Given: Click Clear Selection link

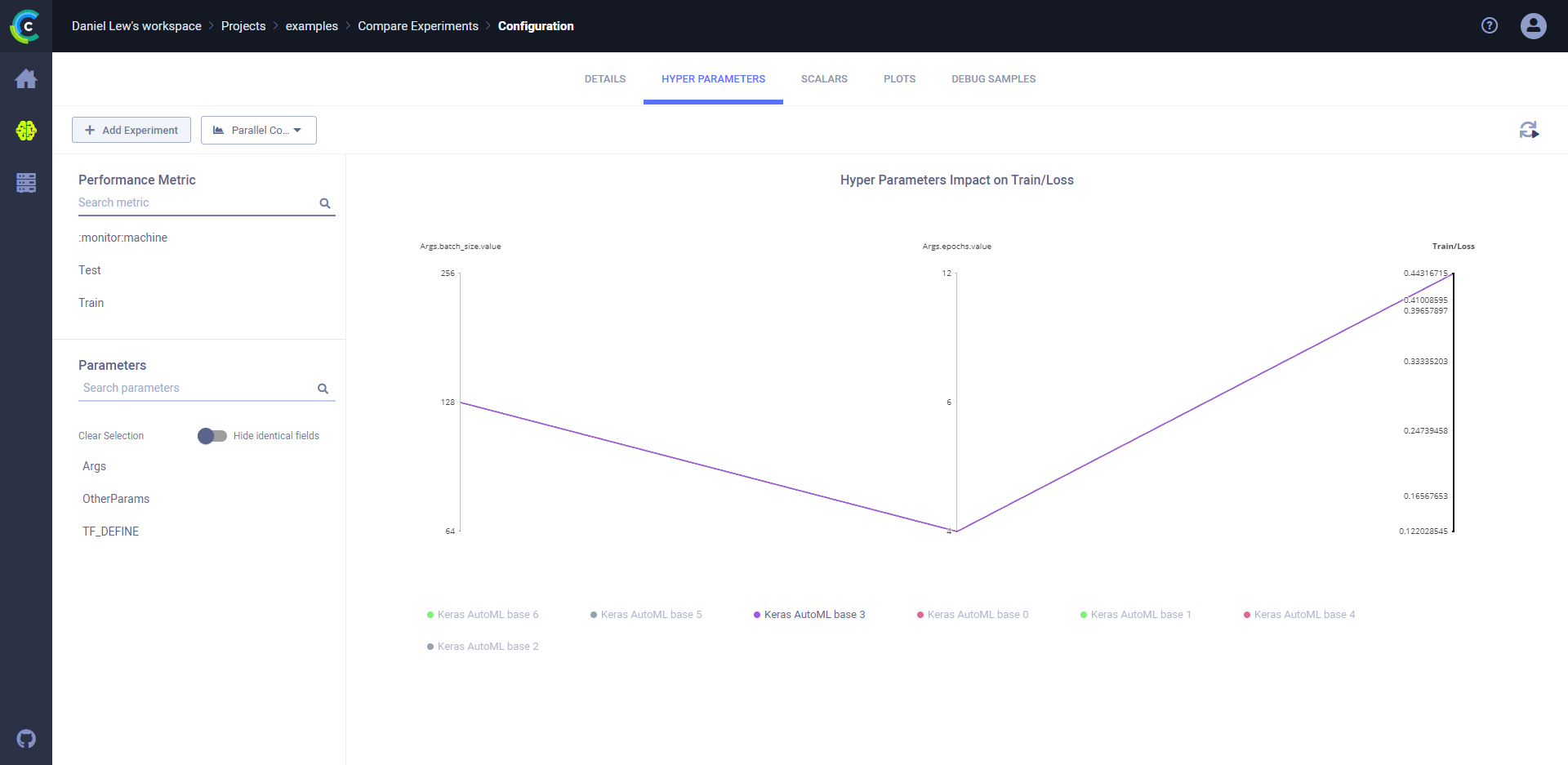Looking at the screenshot, I should pos(111,436).
